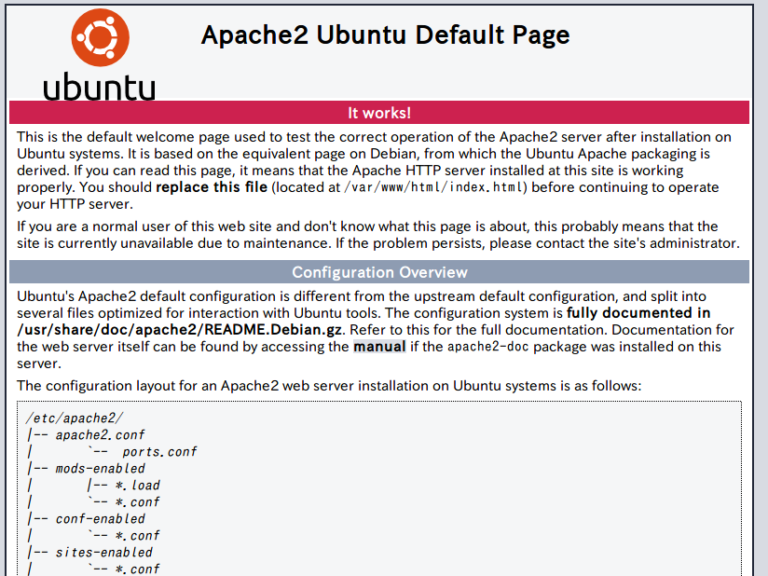Select the mods-enabled directory entry
Viewport: 768px width, 576px height.
point(100,469)
